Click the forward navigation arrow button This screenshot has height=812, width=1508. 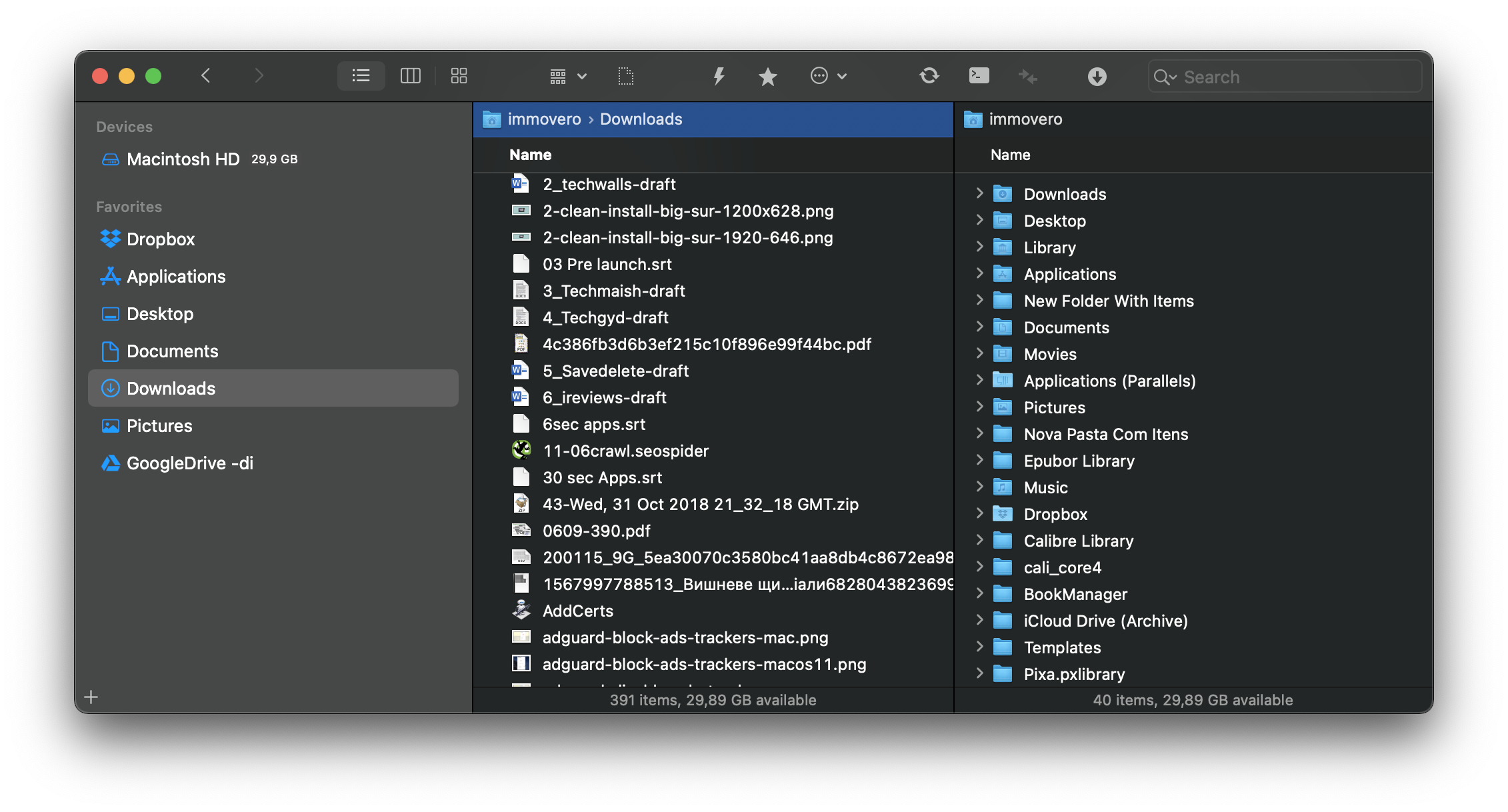pyautogui.click(x=257, y=75)
